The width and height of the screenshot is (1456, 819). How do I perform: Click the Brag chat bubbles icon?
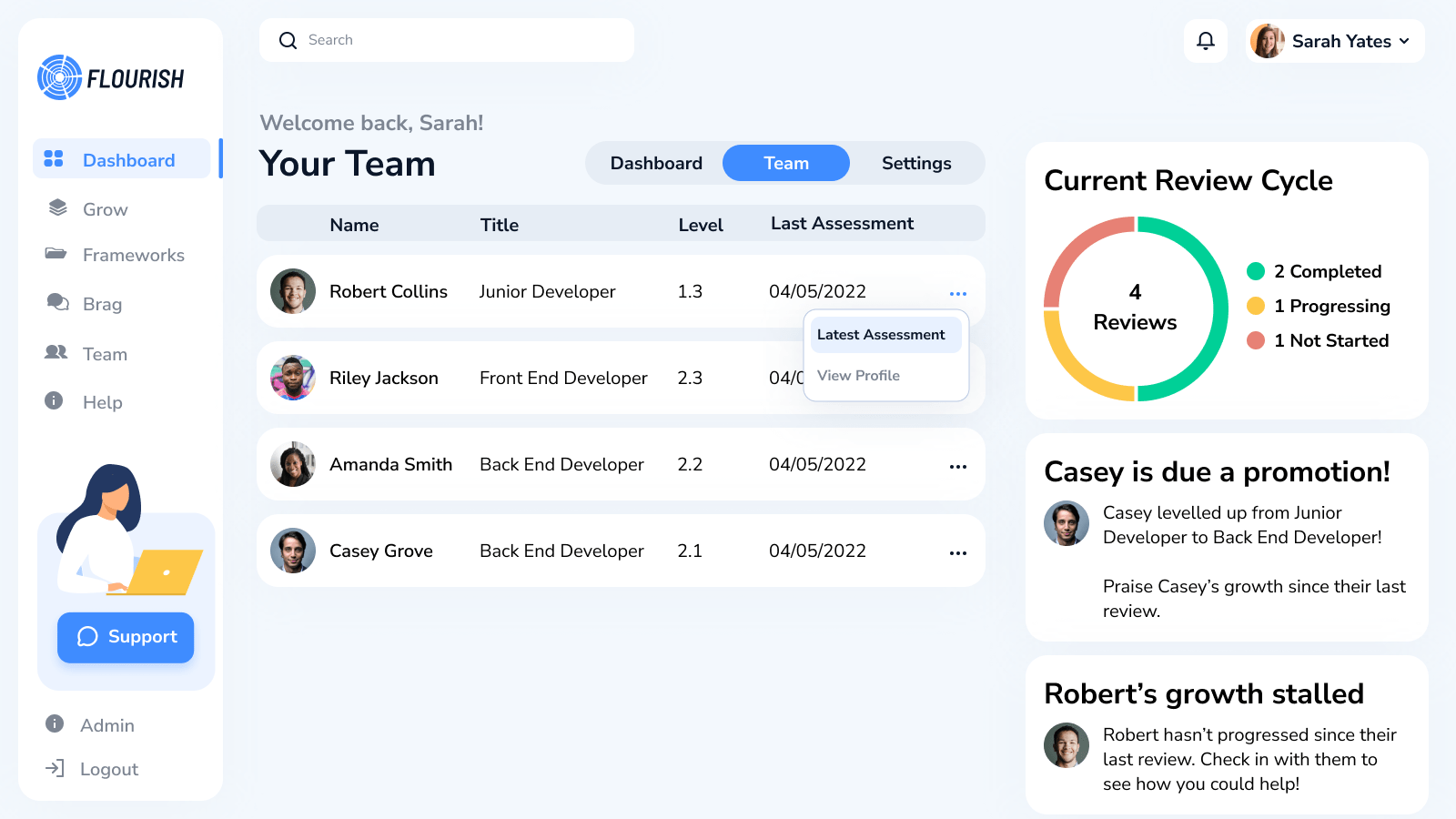pyautogui.click(x=58, y=302)
